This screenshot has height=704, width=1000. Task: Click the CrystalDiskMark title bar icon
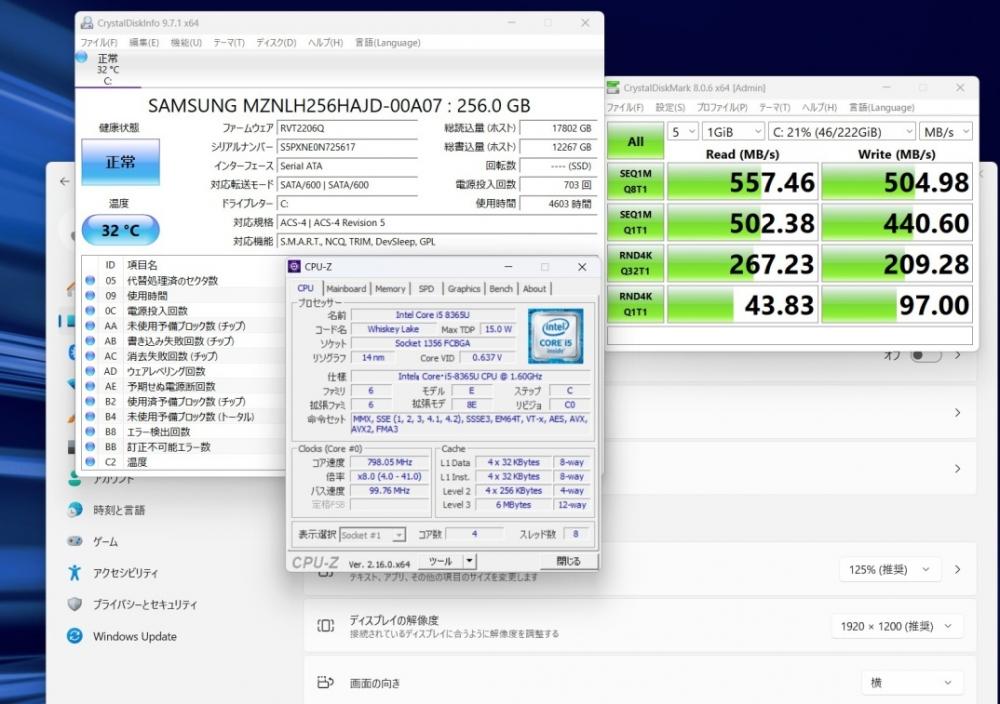click(613, 88)
